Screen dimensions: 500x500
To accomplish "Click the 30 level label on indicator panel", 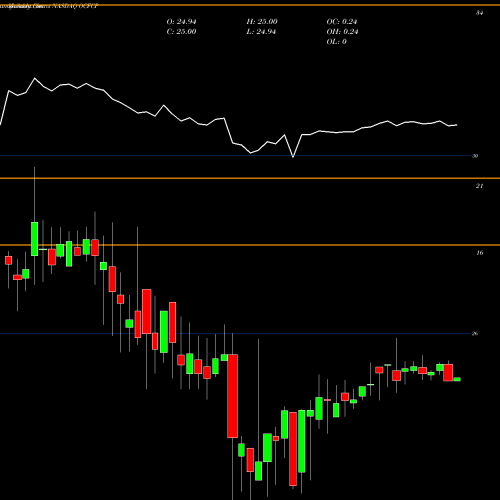I will click(x=475, y=156).
